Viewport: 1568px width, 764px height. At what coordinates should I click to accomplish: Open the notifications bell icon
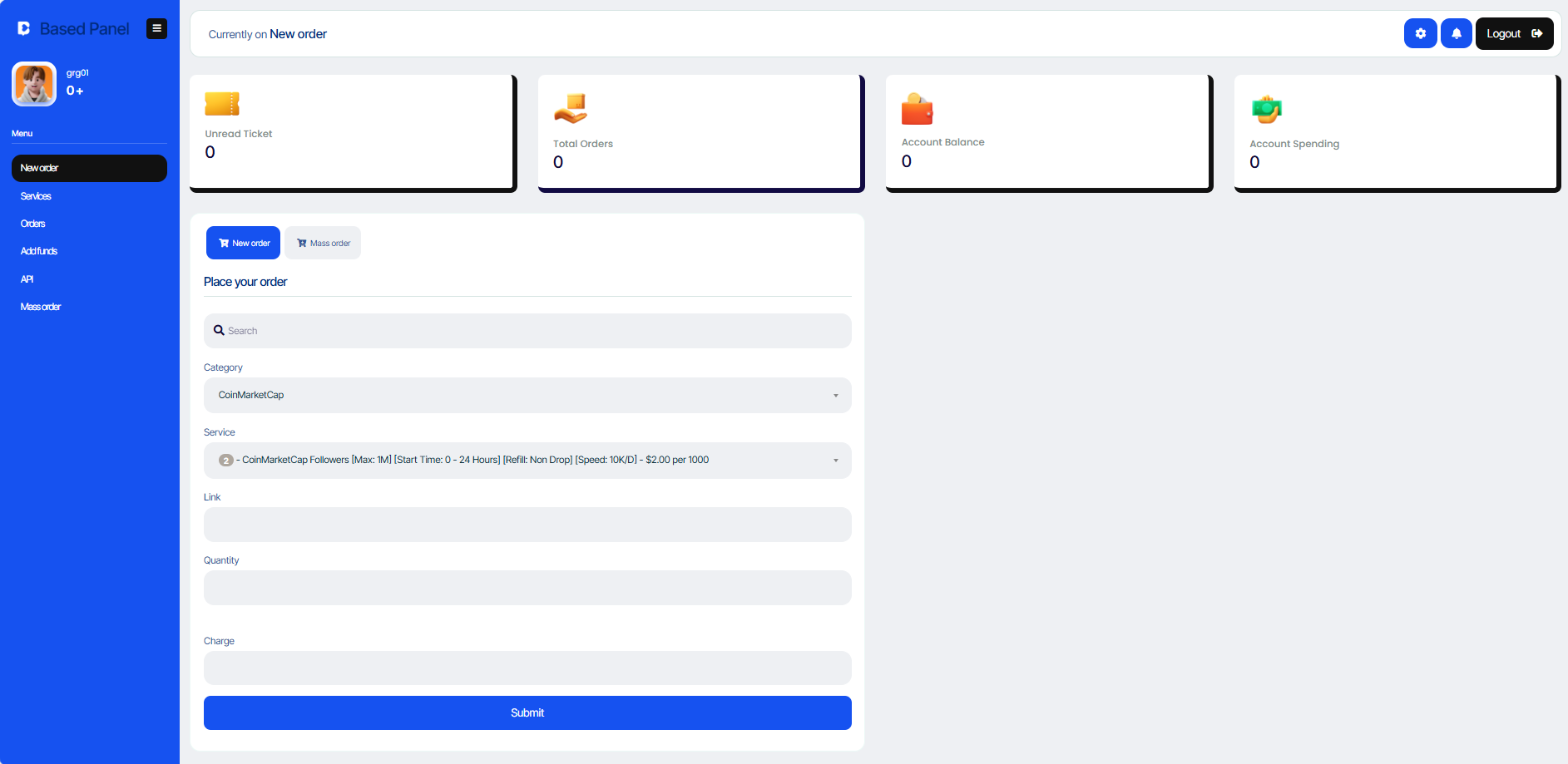1456,33
